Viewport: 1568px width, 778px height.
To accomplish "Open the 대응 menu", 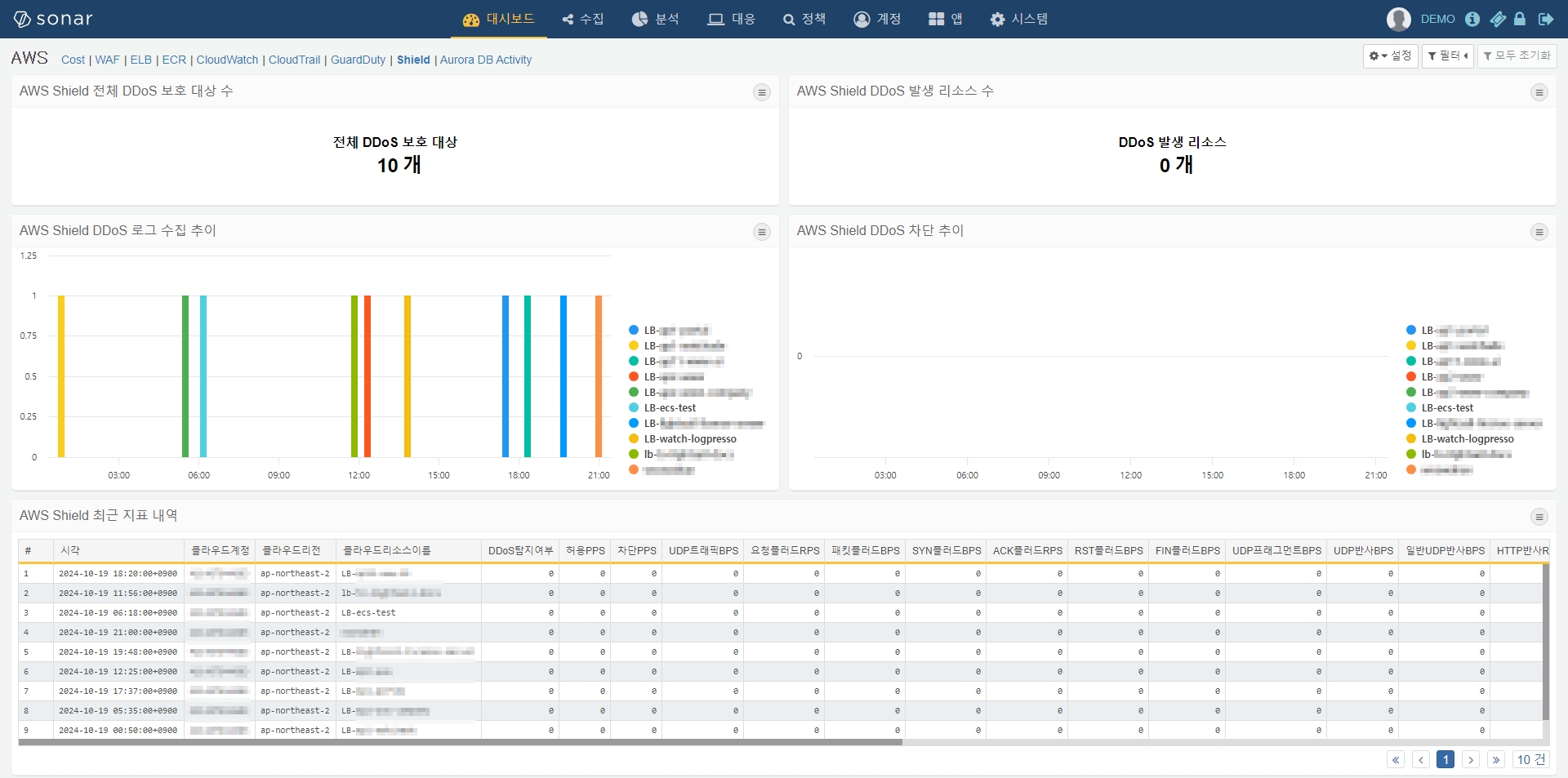I will (x=732, y=19).
